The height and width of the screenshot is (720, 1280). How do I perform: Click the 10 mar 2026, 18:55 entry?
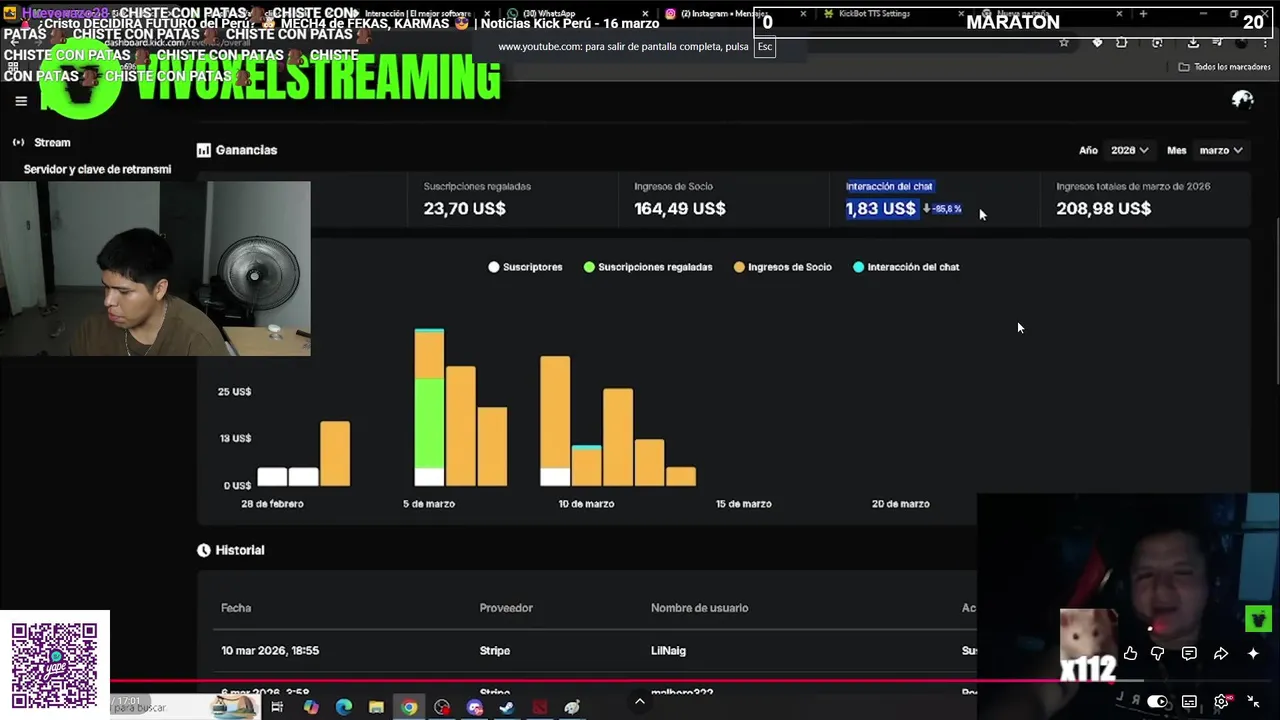(x=270, y=651)
